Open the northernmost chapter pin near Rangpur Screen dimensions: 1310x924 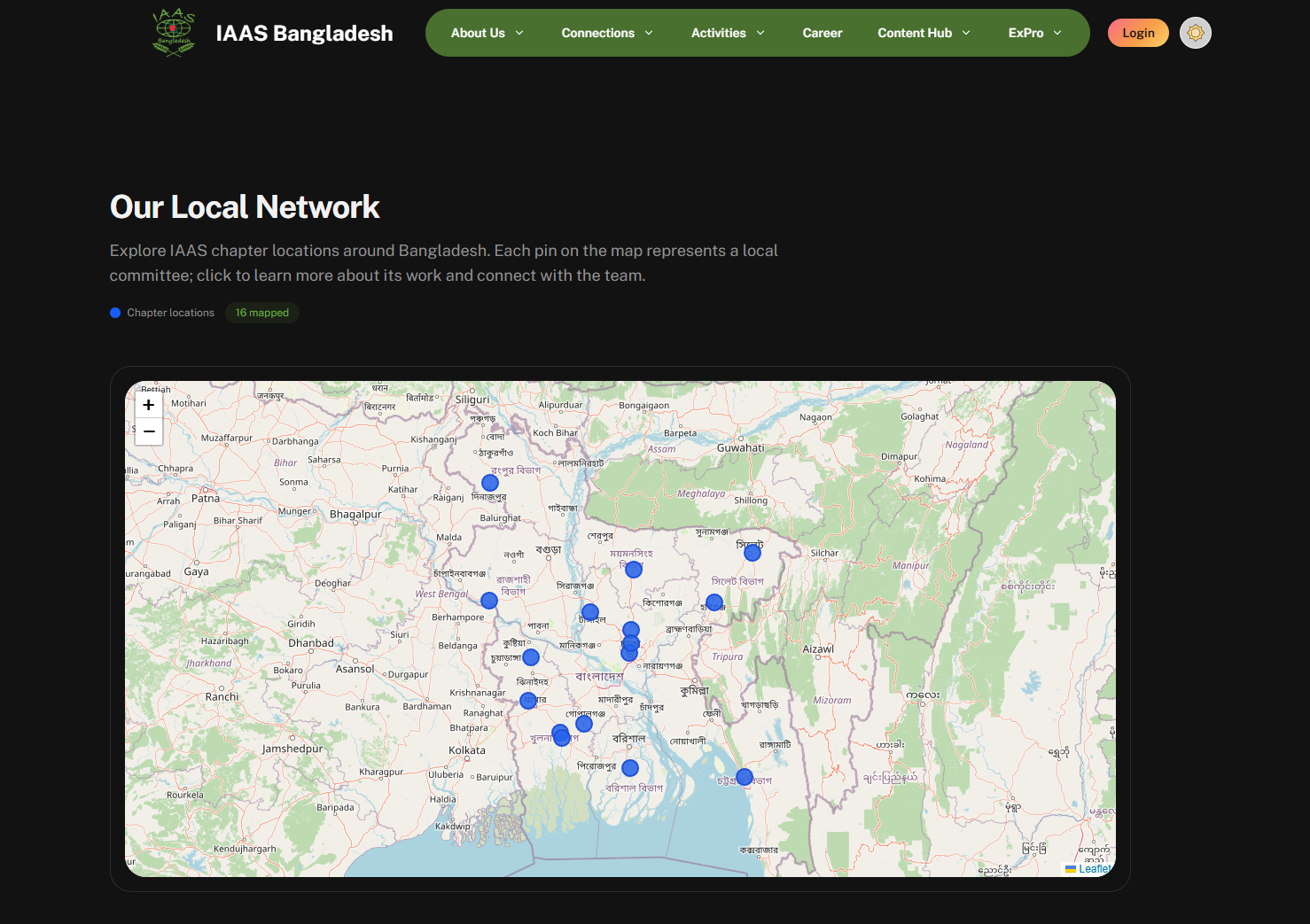click(490, 482)
